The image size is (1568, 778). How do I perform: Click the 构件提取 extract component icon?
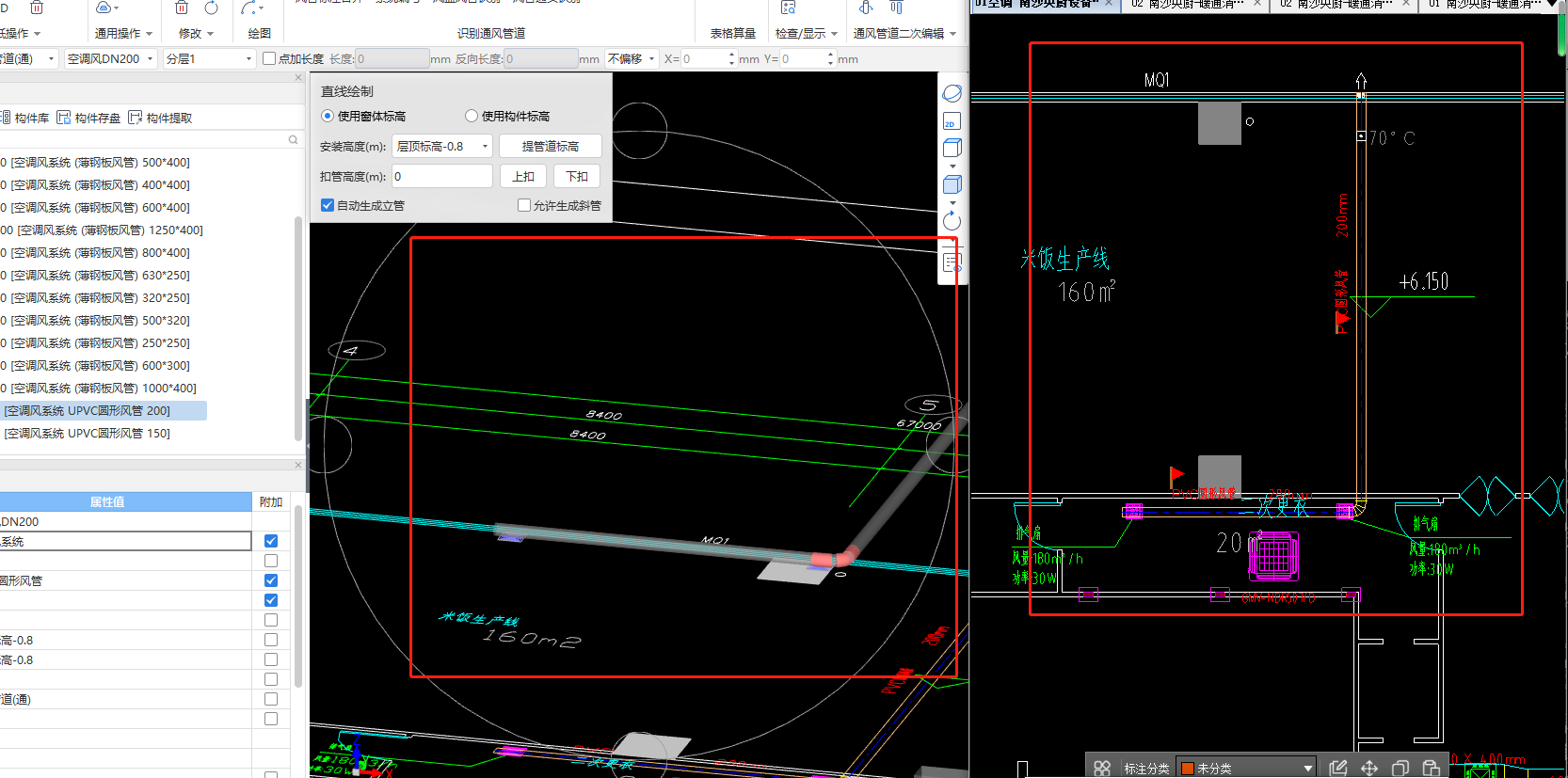(x=136, y=118)
